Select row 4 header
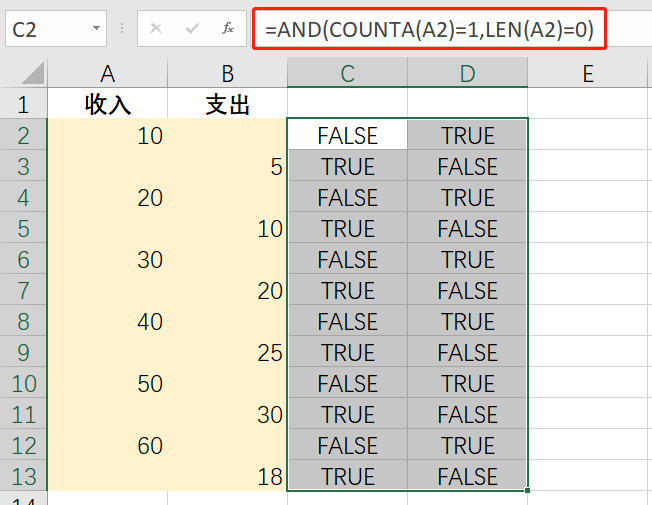652x505 pixels. (x=23, y=196)
